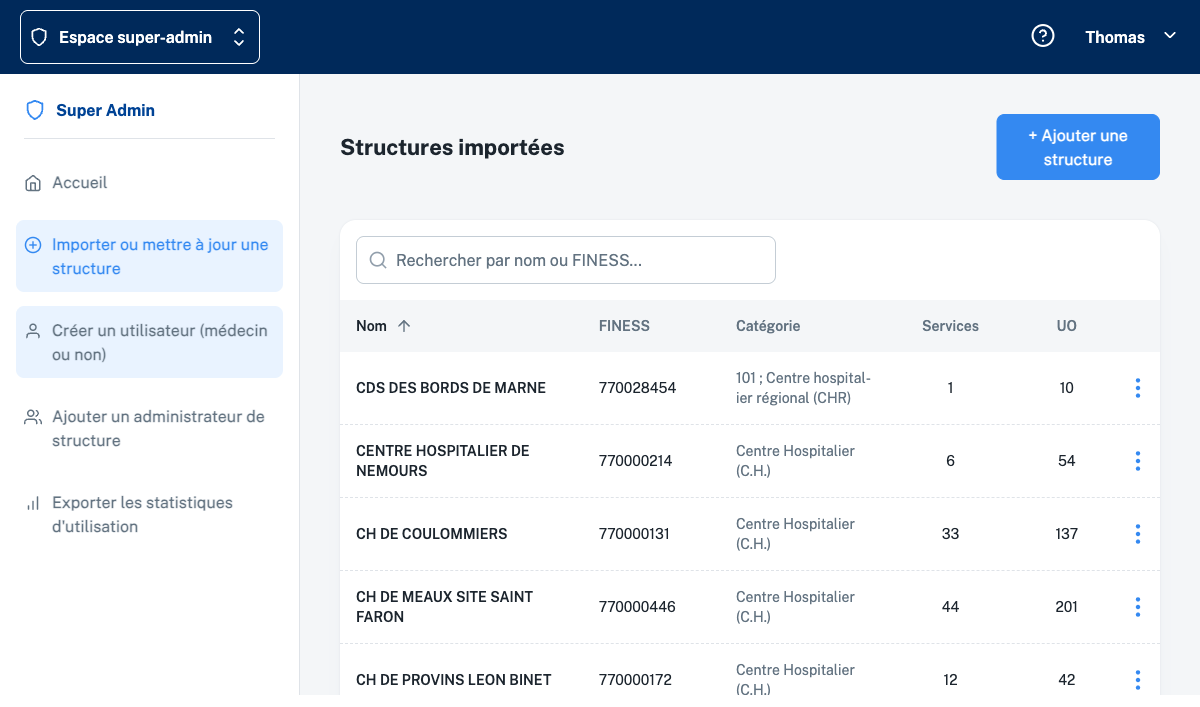This screenshot has width=1200, height=707.
Task: Open three-dot menu for CH DE COULOMMIERS
Action: point(1138,534)
